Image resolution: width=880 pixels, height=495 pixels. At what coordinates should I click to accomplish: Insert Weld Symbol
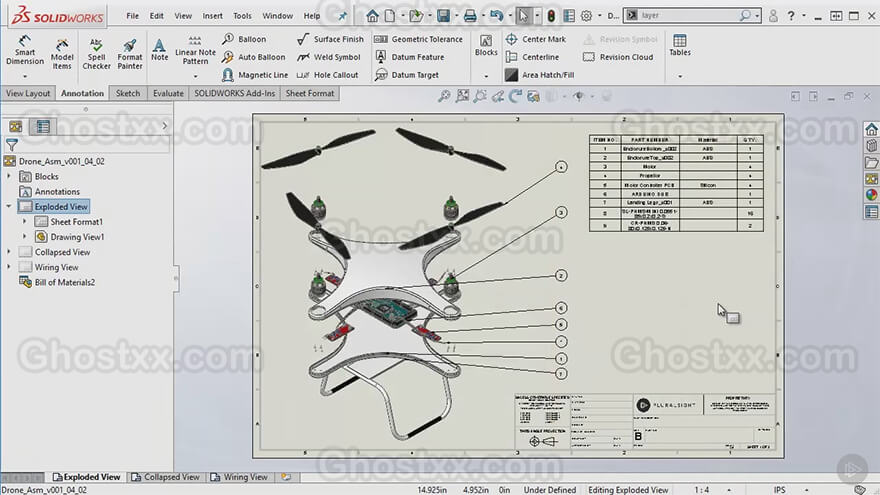(328, 57)
